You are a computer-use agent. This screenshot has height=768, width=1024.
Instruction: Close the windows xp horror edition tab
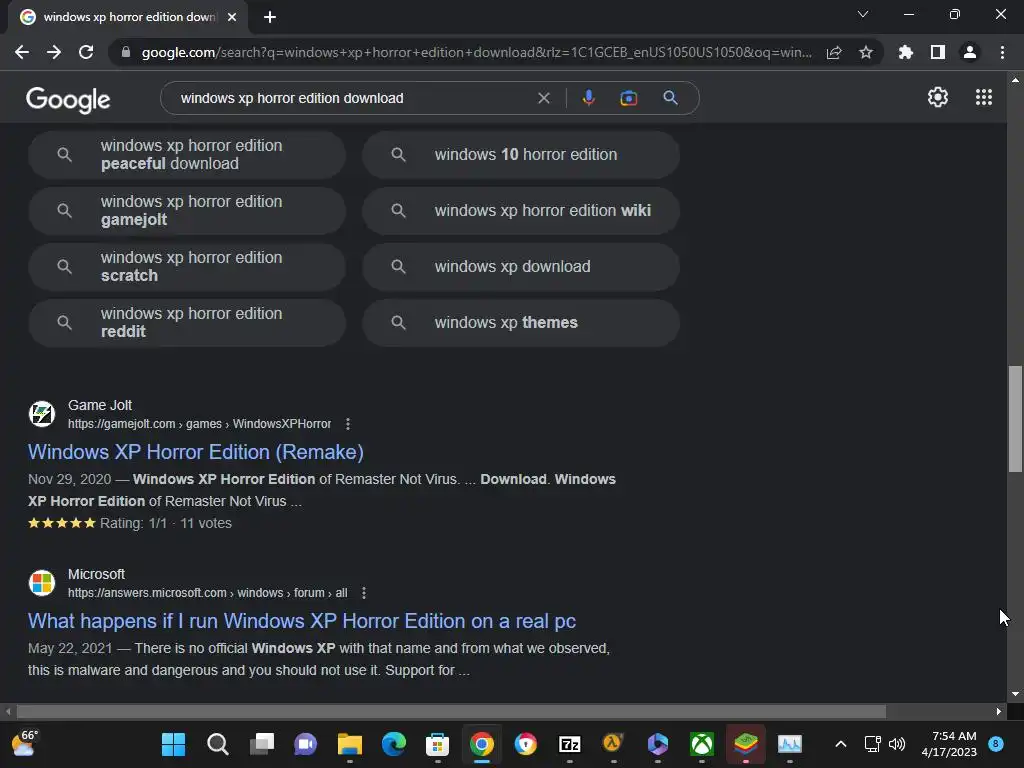[x=232, y=17]
